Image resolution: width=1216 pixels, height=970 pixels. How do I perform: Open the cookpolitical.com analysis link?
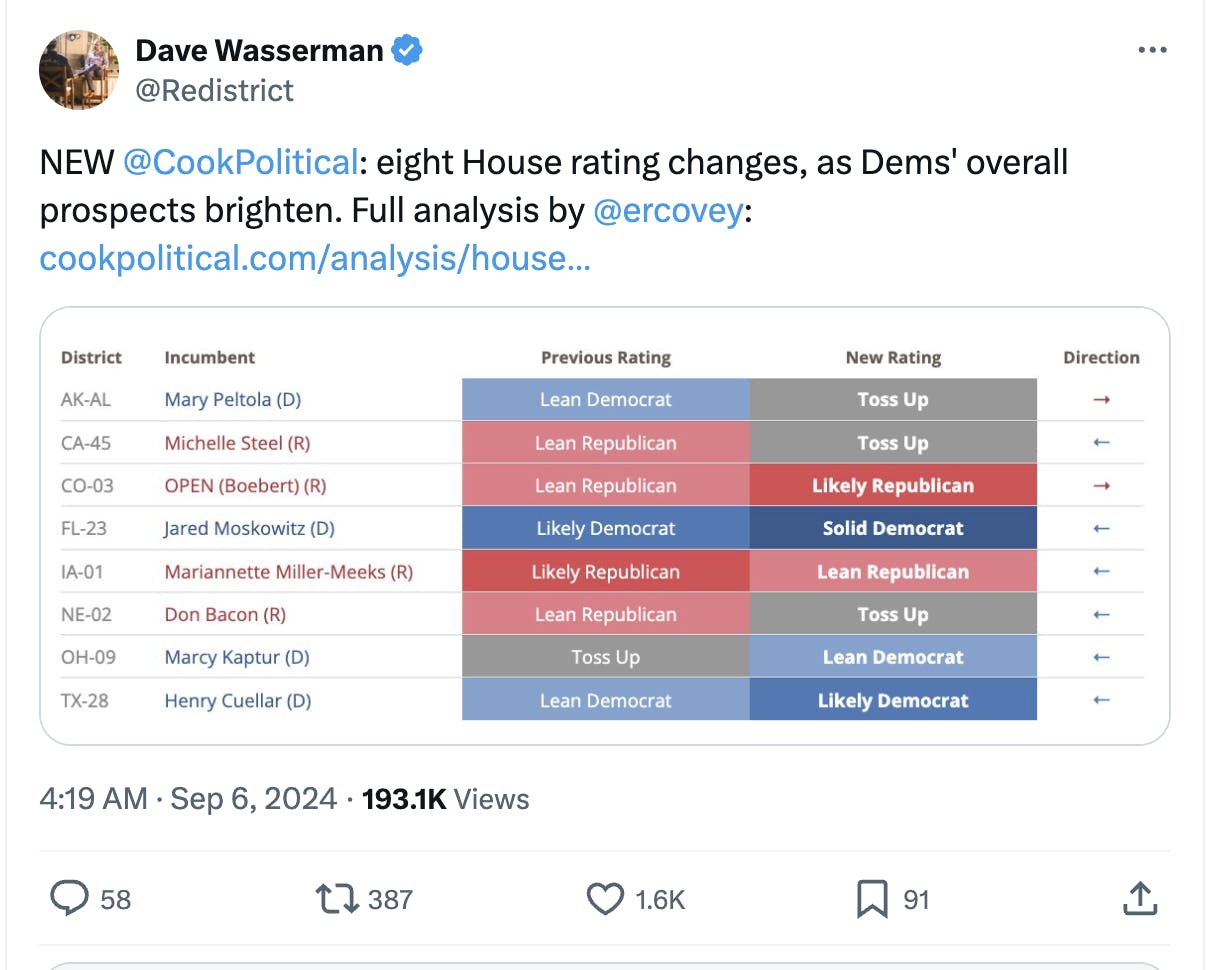(x=315, y=258)
